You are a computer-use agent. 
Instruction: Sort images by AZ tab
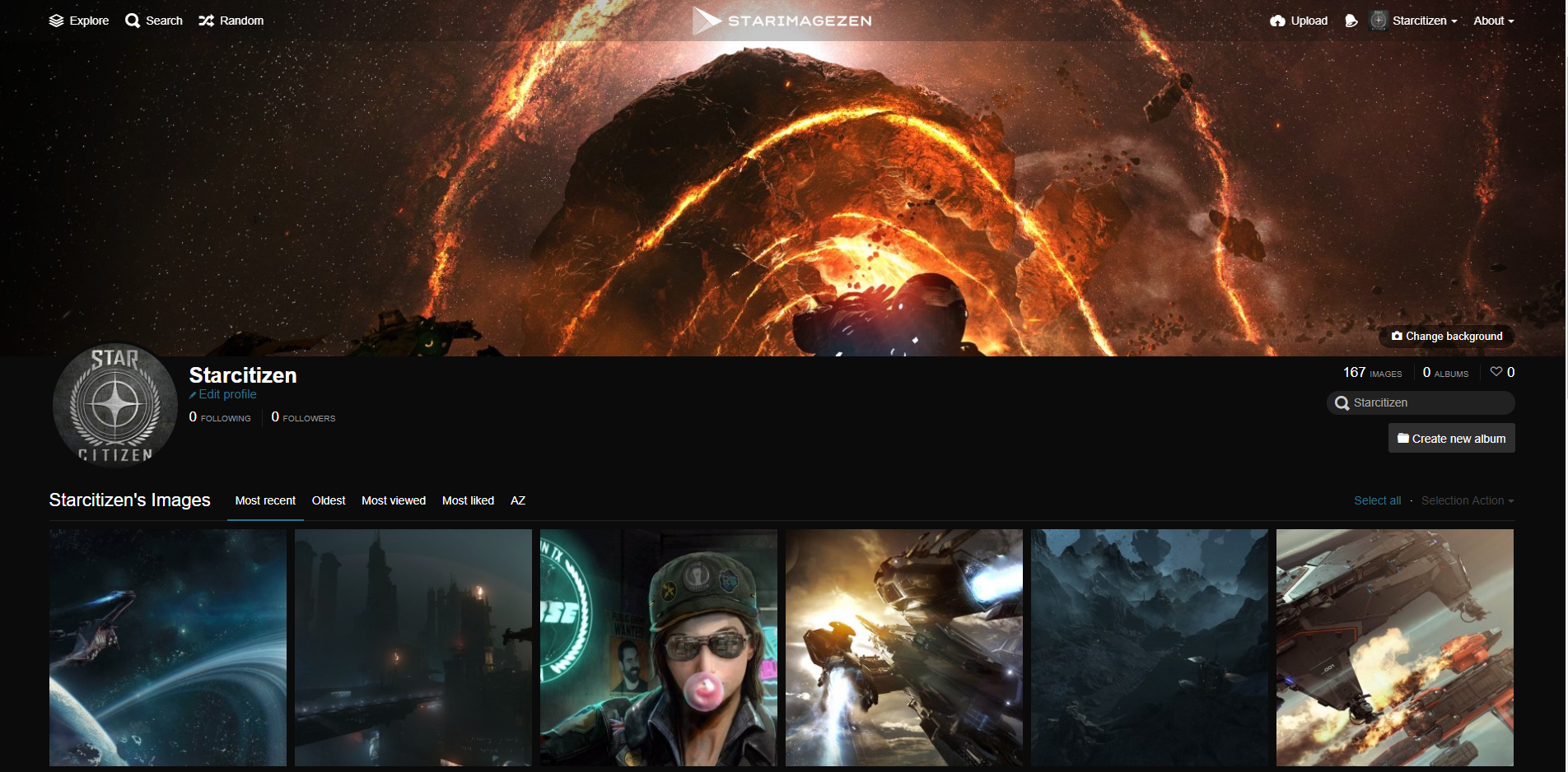click(518, 500)
